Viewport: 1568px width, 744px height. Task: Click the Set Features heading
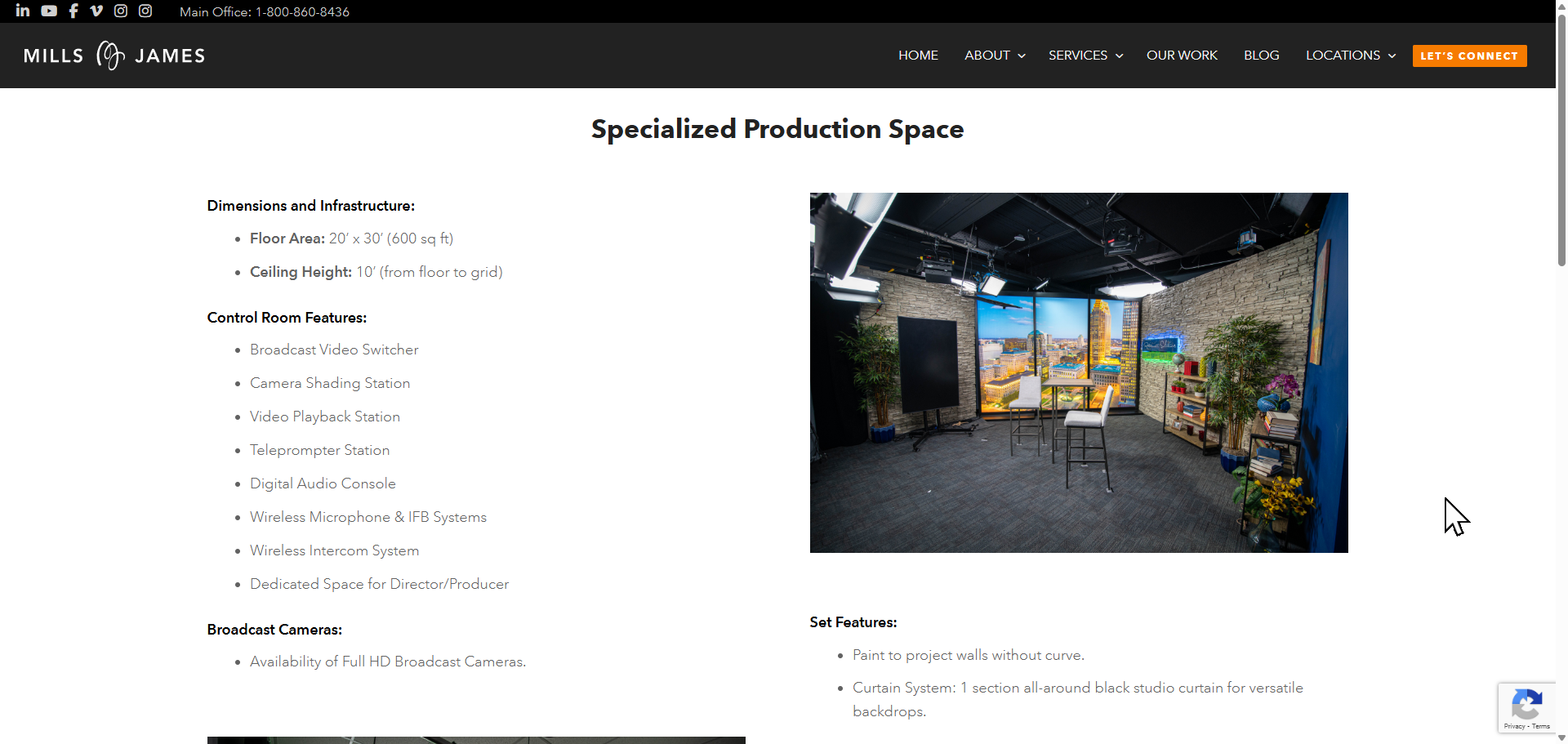point(853,622)
